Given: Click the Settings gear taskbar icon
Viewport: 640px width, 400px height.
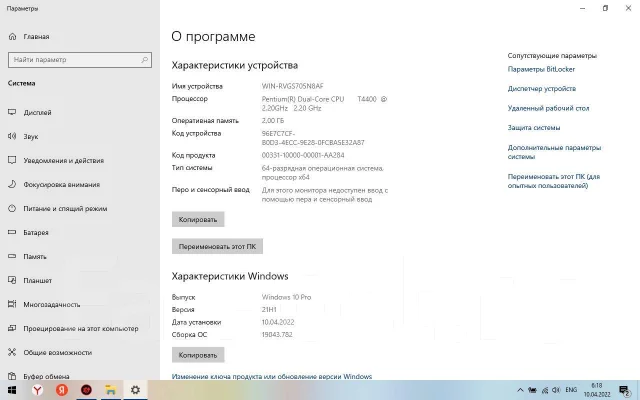Looking at the screenshot, I should pos(135,390).
